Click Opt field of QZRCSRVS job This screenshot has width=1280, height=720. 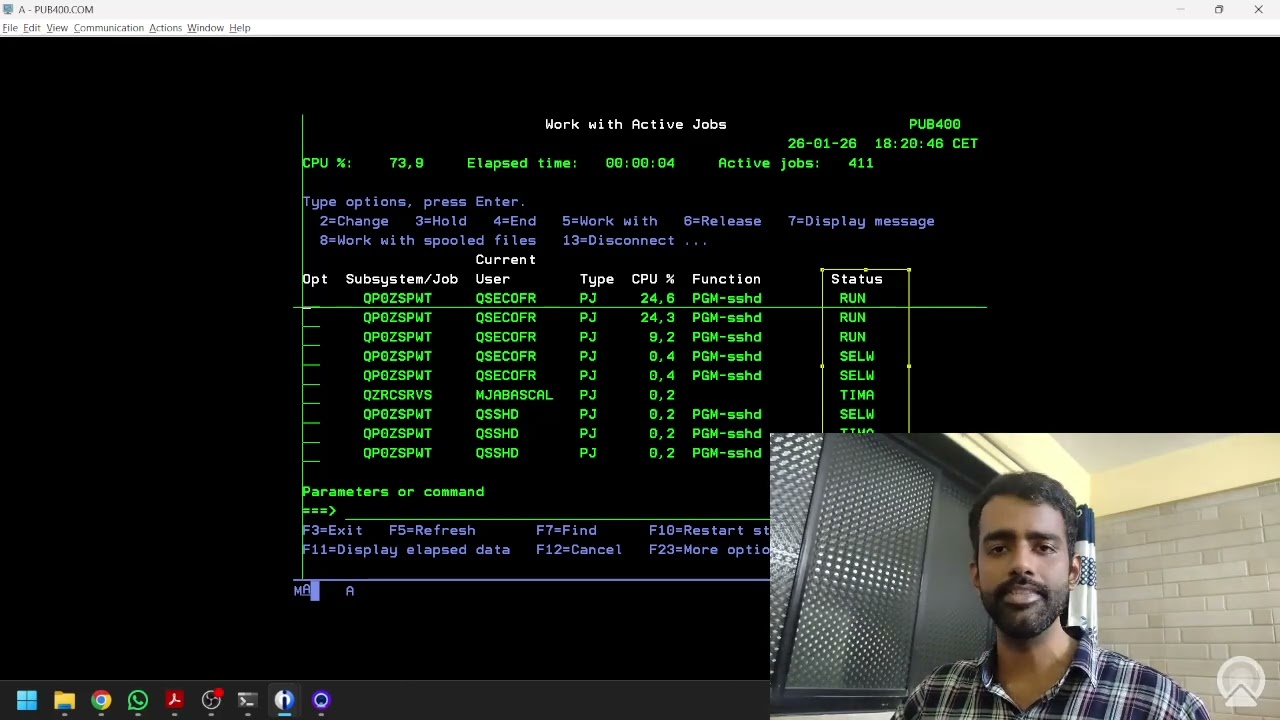[311, 395]
